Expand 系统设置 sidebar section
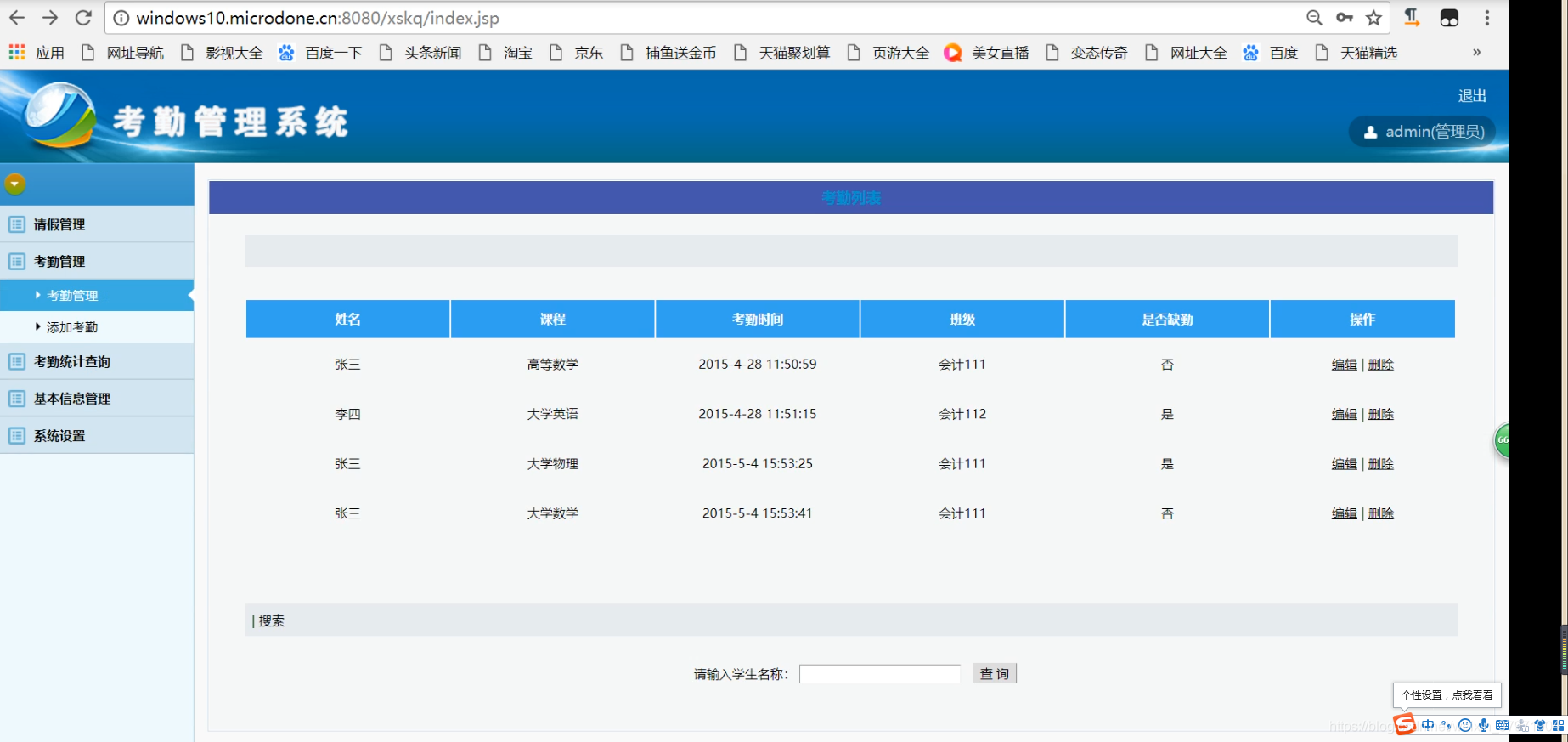The height and width of the screenshot is (742, 1568). tap(97, 435)
